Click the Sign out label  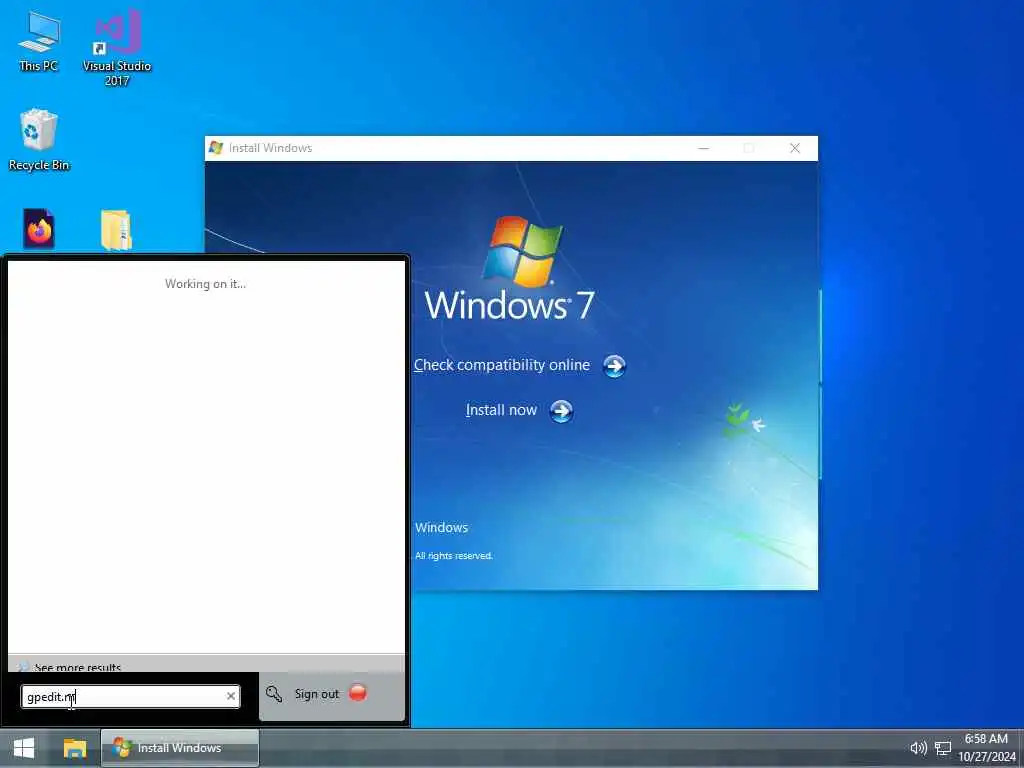point(317,694)
